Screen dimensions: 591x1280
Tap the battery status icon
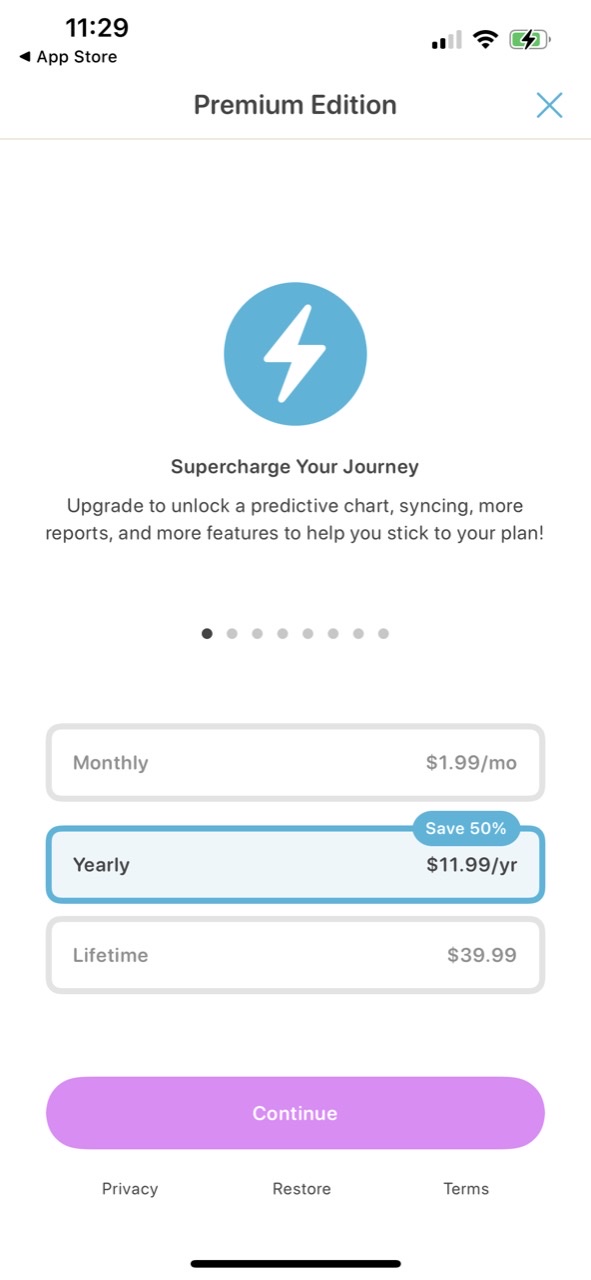pyautogui.click(x=530, y=40)
